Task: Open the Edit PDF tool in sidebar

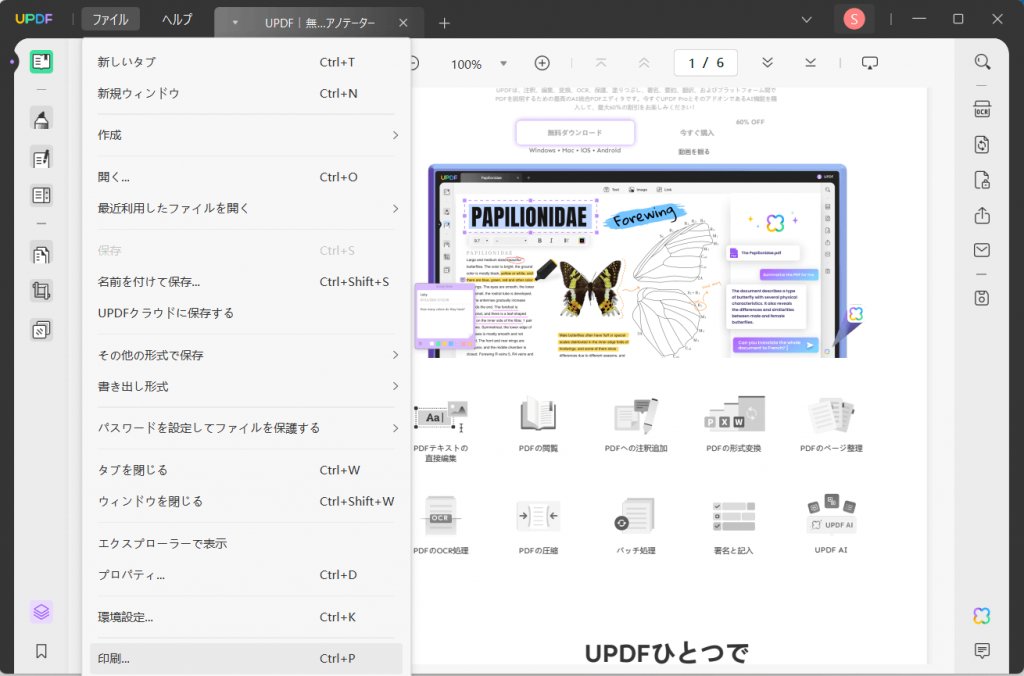Action: (41, 158)
